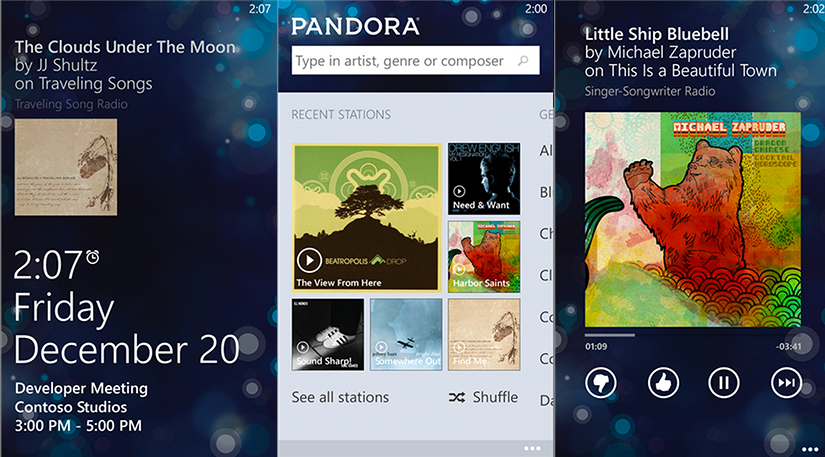Click the song progress bar
The height and width of the screenshot is (457, 825).
pos(693,335)
